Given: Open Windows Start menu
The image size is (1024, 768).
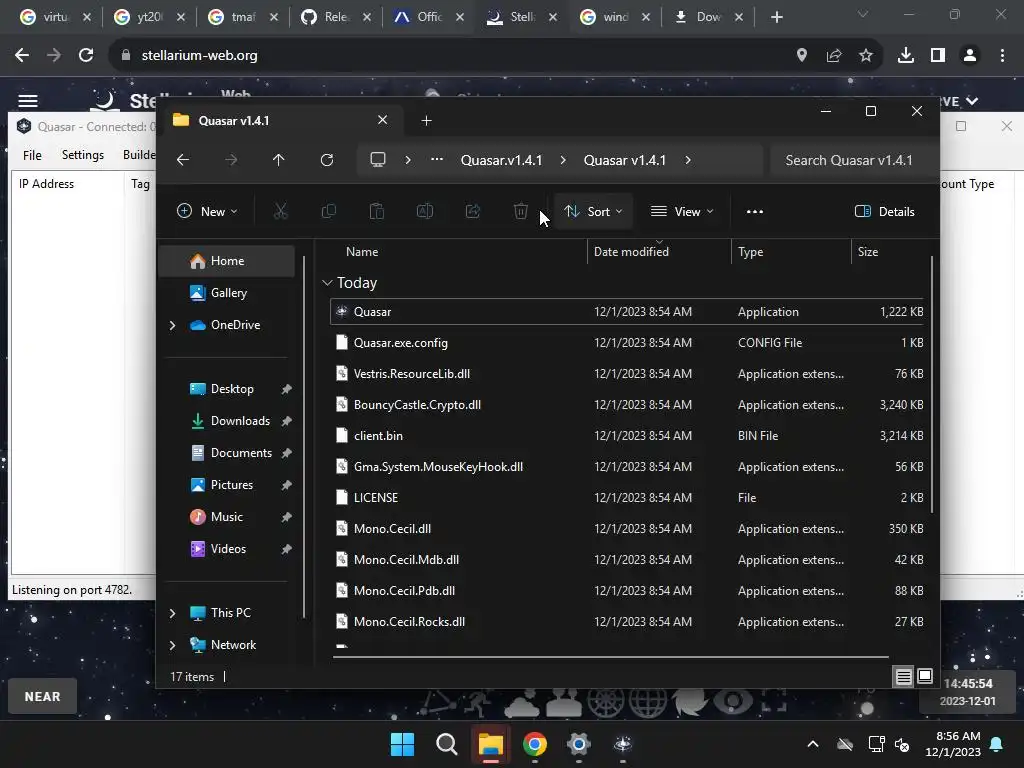Looking at the screenshot, I should pyautogui.click(x=402, y=744).
